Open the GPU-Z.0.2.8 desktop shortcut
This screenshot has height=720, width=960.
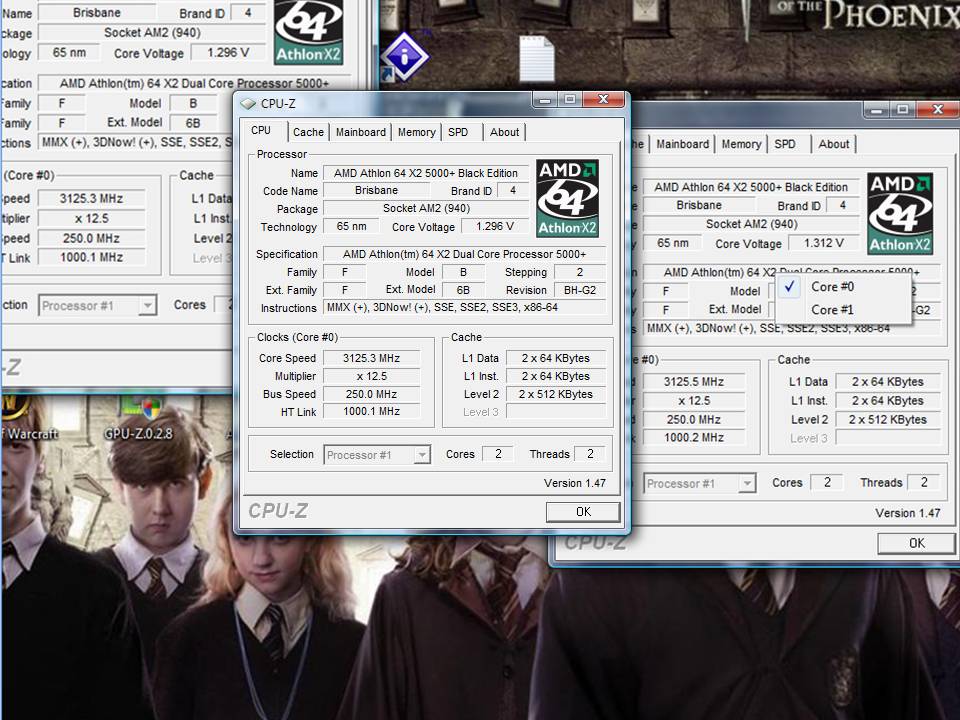[138, 418]
